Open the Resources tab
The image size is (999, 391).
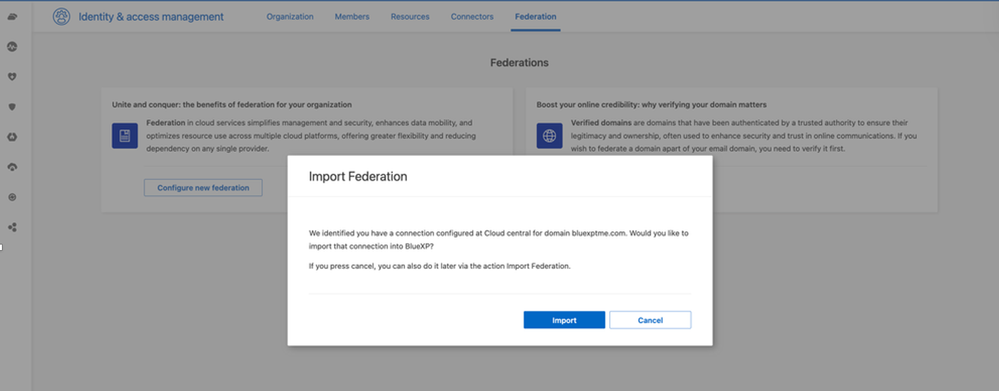410,17
